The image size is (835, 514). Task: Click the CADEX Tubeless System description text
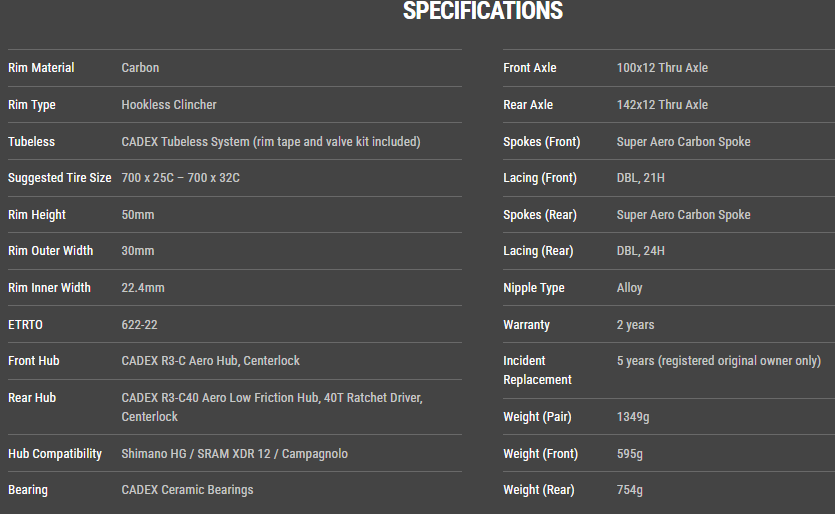[x=271, y=142]
